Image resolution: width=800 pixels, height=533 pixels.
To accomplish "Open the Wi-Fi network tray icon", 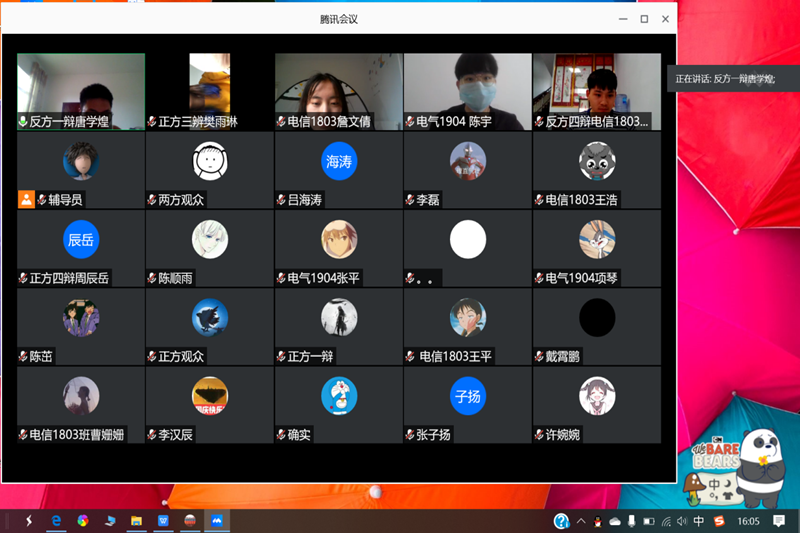I will pyautogui.click(x=666, y=521).
